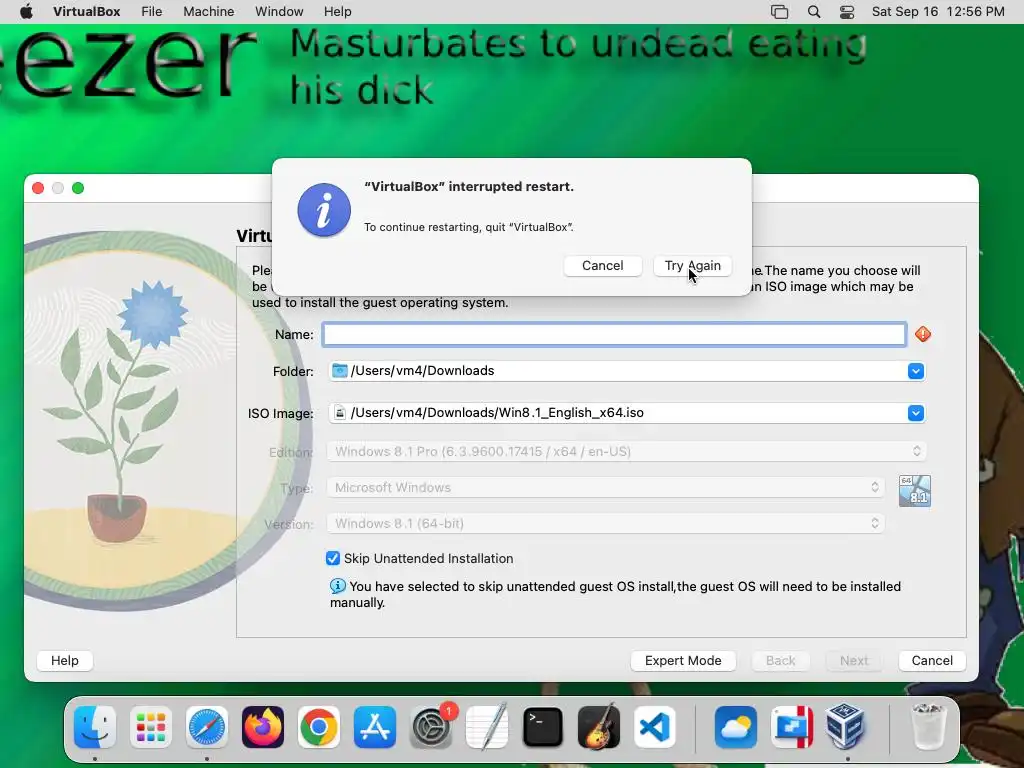The height and width of the screenshot is (768, 1024).
Task: Open the remote desktop app beside VirtualBox in Dock
Action: (x=792, y=727)
